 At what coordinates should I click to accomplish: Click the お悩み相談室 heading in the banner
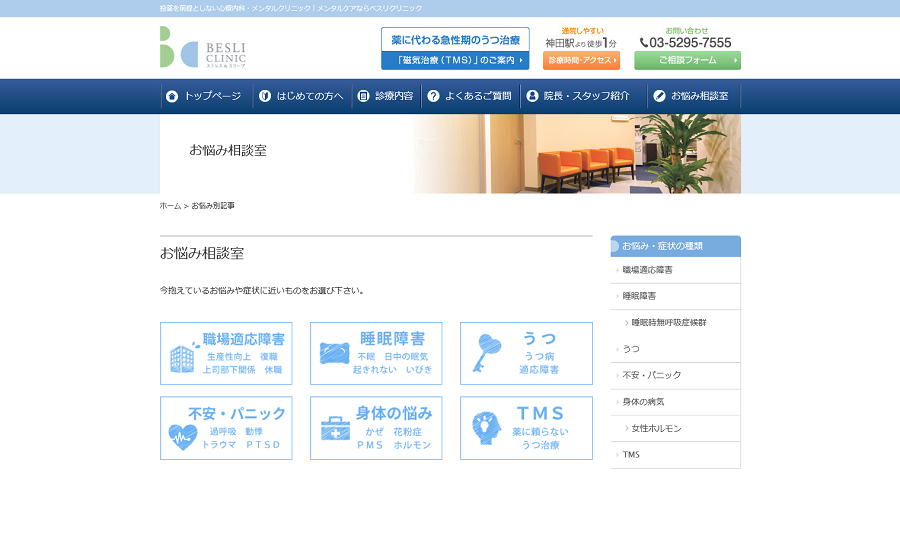pos(228,150)
